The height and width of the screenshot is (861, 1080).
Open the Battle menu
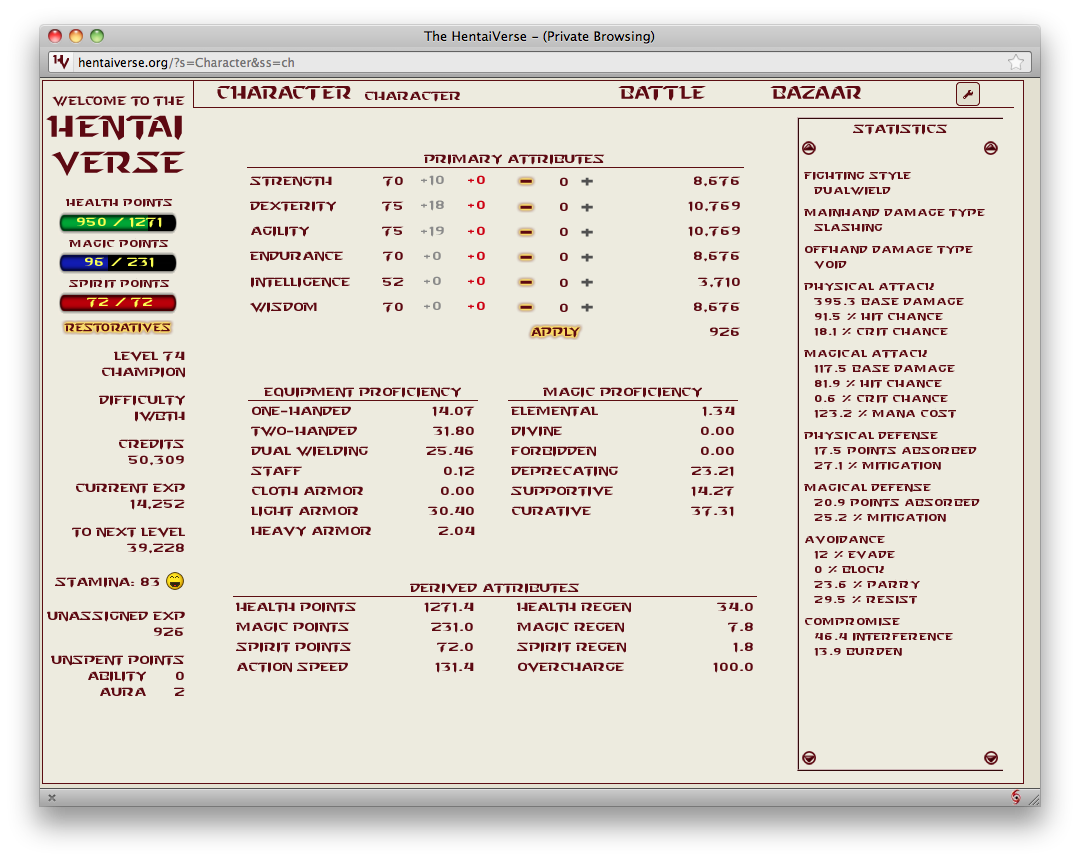(662, 93)
